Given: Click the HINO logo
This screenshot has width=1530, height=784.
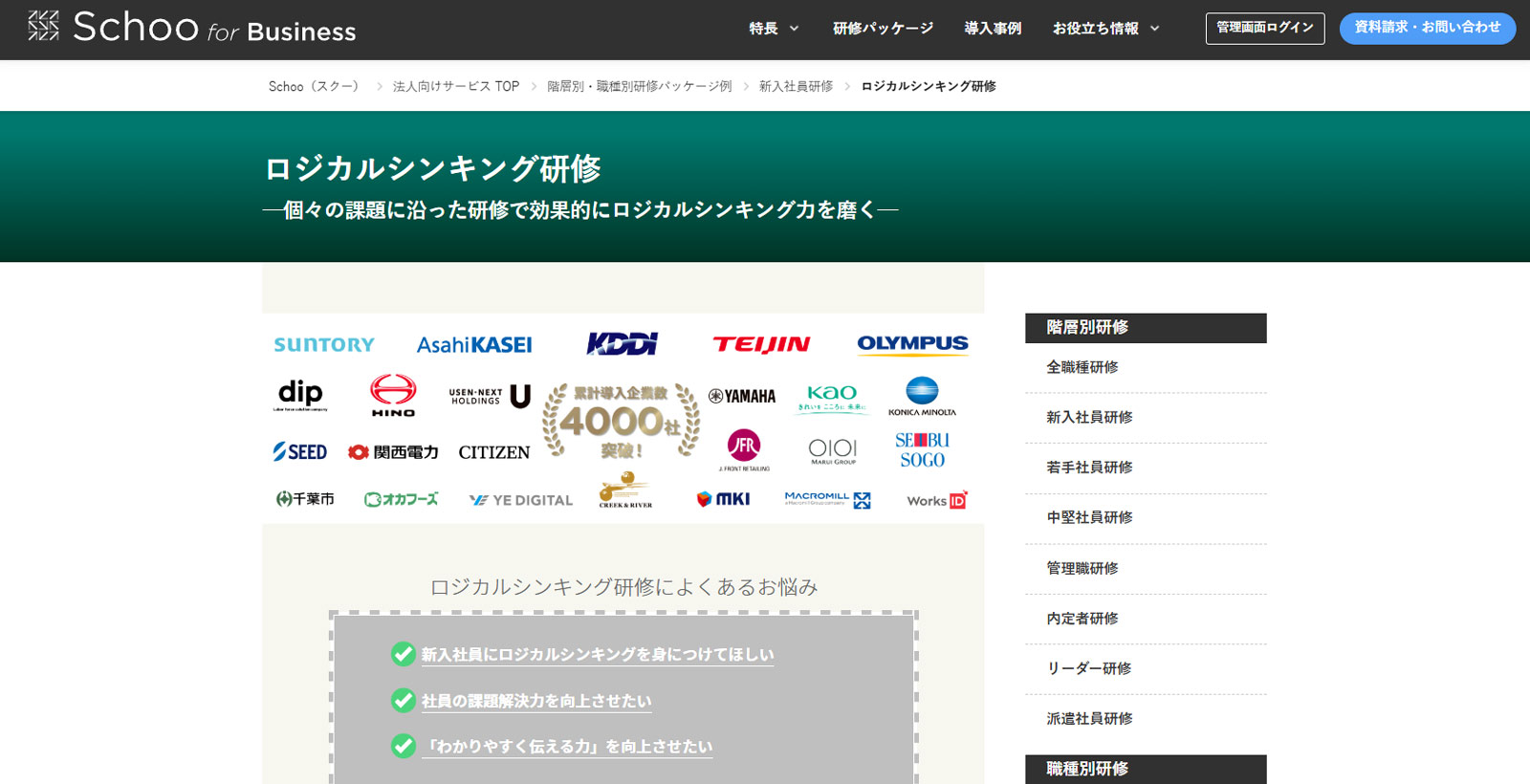Looking at the screenshot, I should (x=393, y=396).
